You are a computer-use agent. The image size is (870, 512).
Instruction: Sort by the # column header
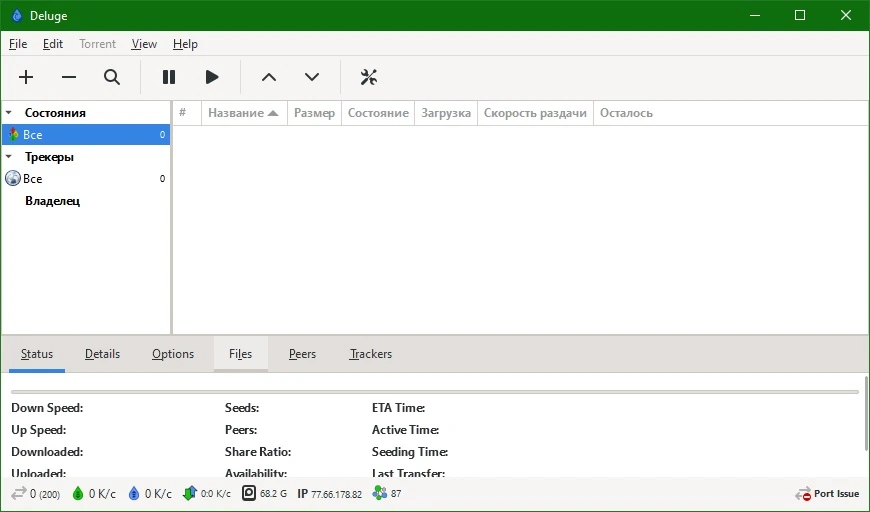tap(187, 113)
